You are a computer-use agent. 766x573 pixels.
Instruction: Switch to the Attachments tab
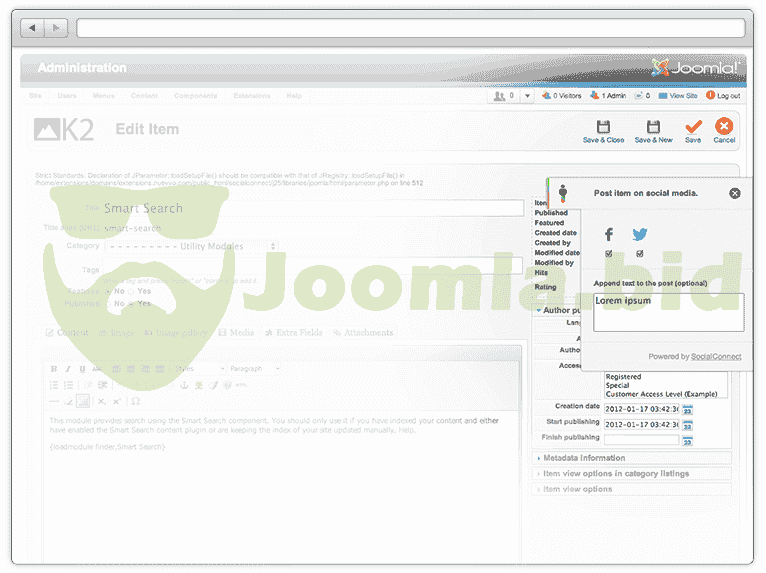(x=363, y=333)
